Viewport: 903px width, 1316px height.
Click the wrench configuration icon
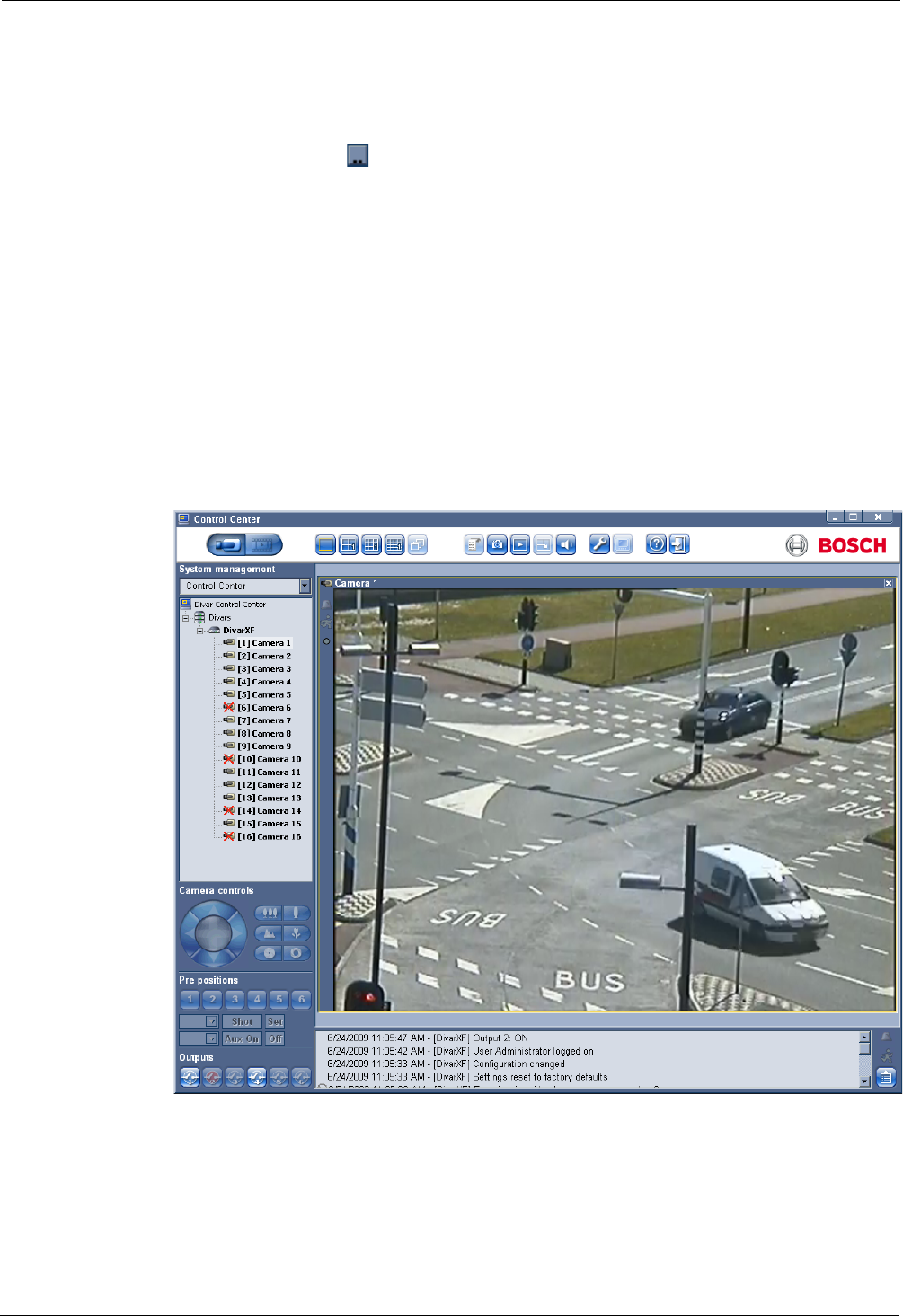click(x=599, y=544)
